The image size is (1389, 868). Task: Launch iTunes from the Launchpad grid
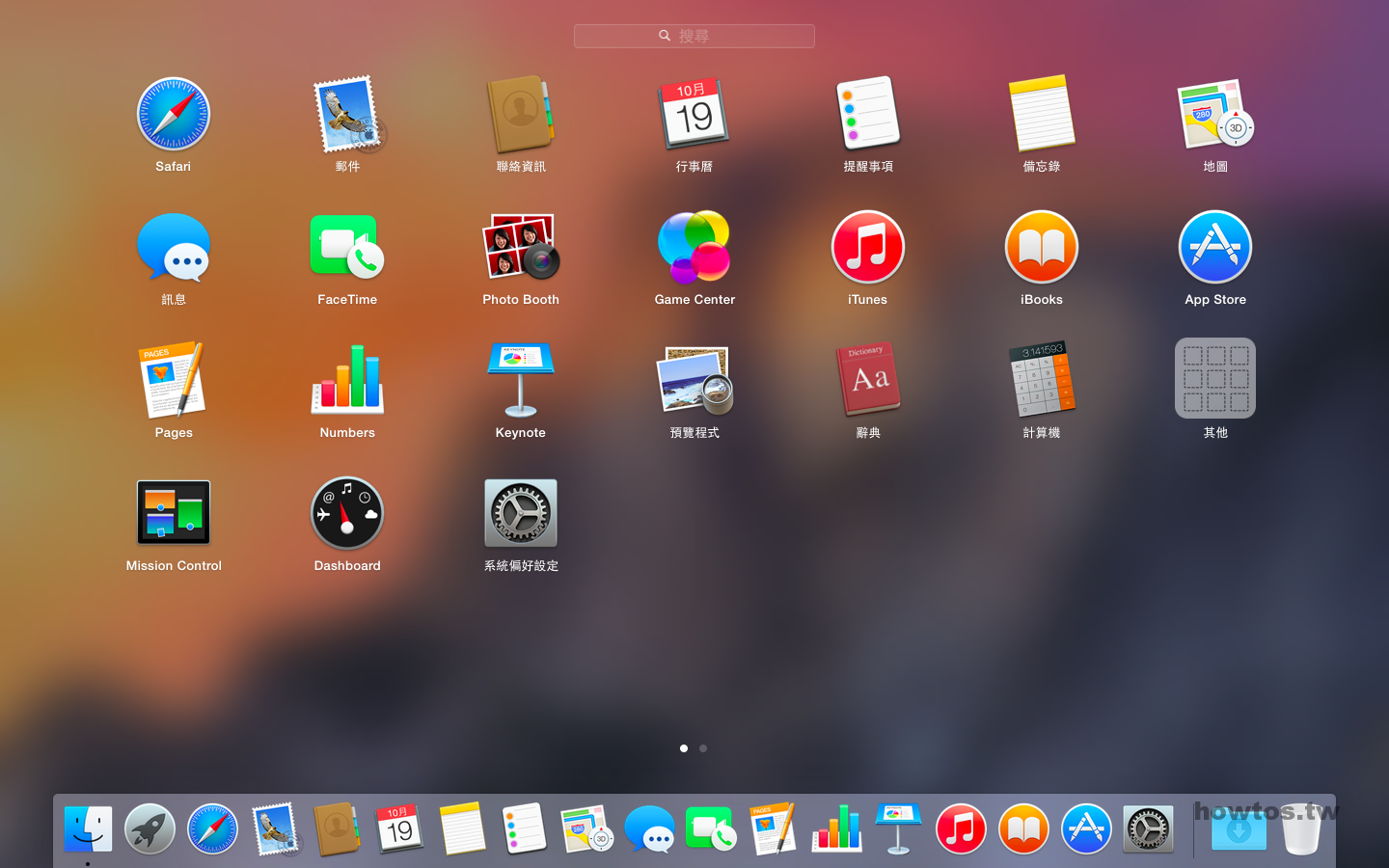[x=868, y=248]
